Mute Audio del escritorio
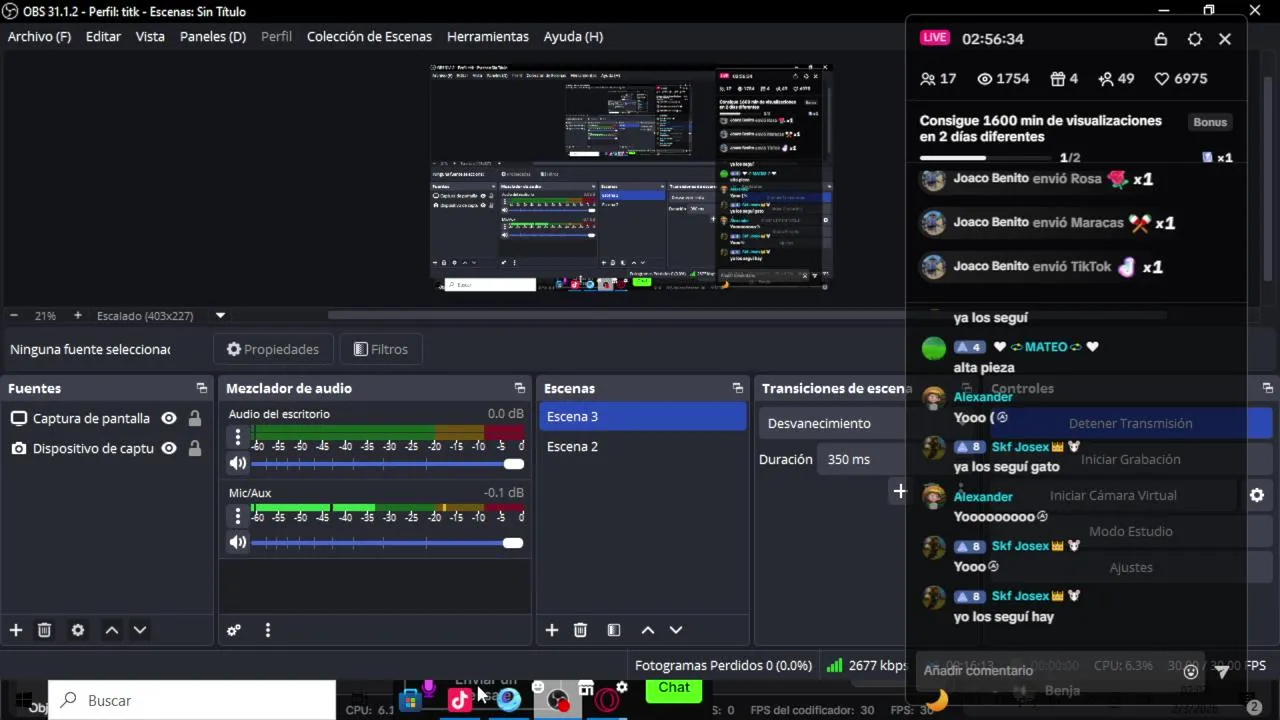The image size is (1280, 720). [238, 463]
